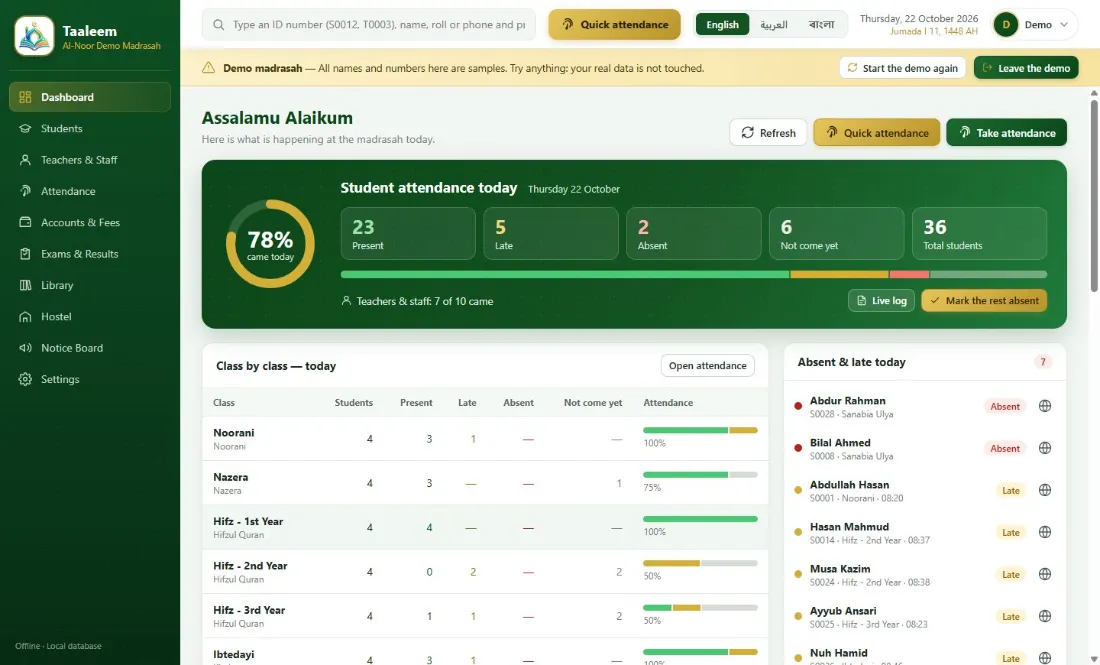Click the globe icon beside Ayyub Ansari

(x=1045, y=617)
